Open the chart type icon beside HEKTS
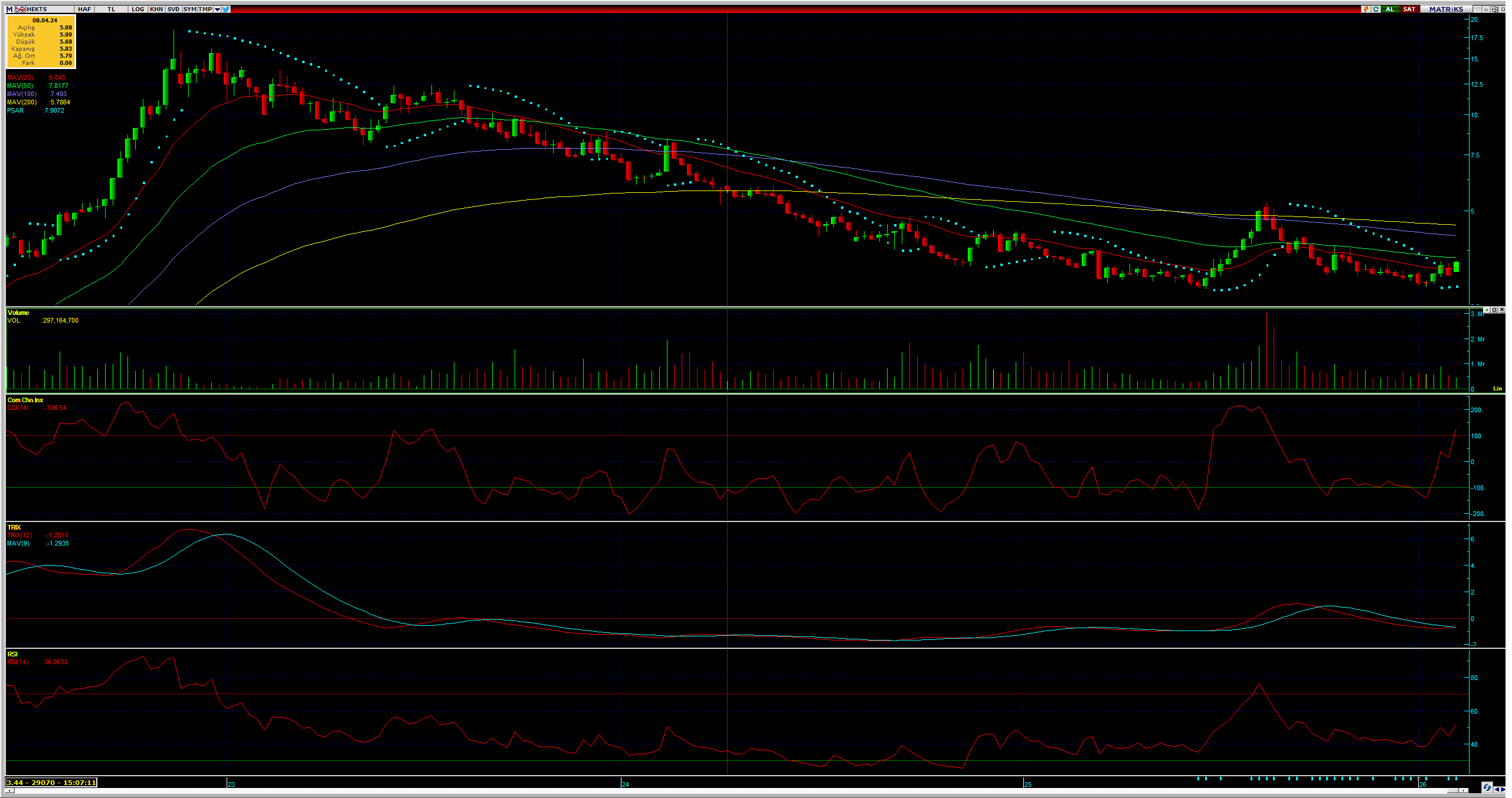 point(21,9)
